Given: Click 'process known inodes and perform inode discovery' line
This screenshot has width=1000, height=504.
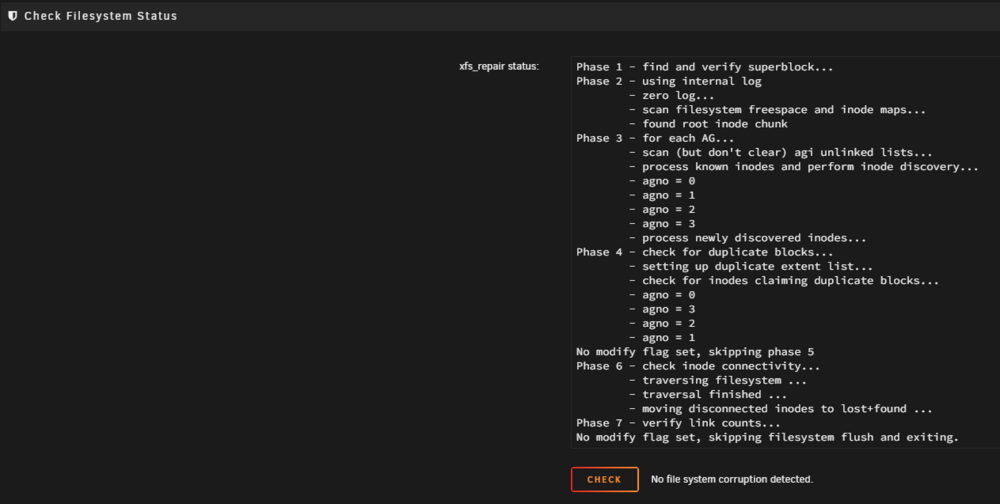Looking at the screenshot, I should pyautogui.click(x=804, y=167).
